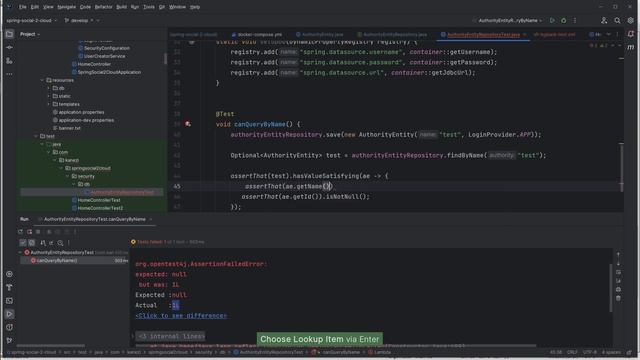Viewport: 640px width, 360px height.
Task: Open the Git tool window icon
Action: pyautogui.click(x=9, y=340)
